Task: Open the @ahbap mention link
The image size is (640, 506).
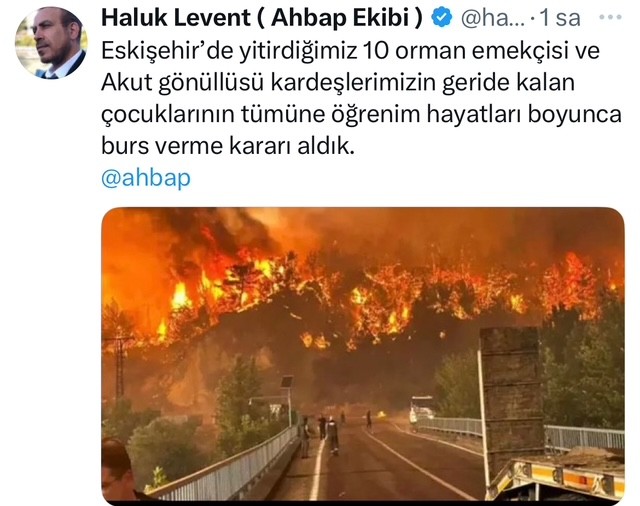Action: coord(146,178)
